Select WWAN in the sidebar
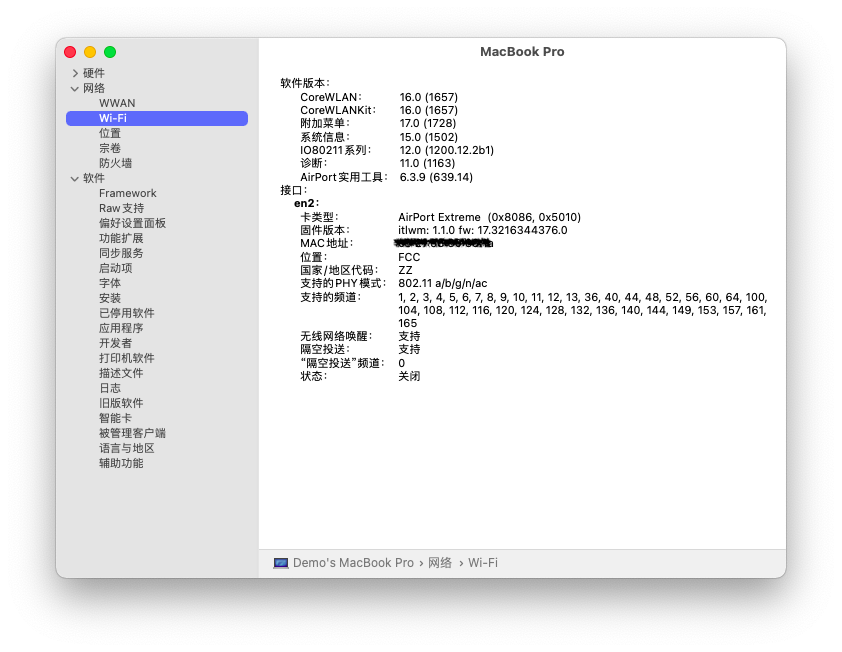Image resolution: width=842 pixels, height=652 pixels. 117,103
